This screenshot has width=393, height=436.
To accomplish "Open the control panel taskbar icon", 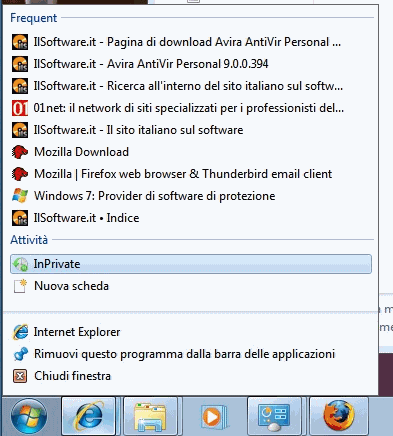I will pyautogui.click(x=274, y=417).
